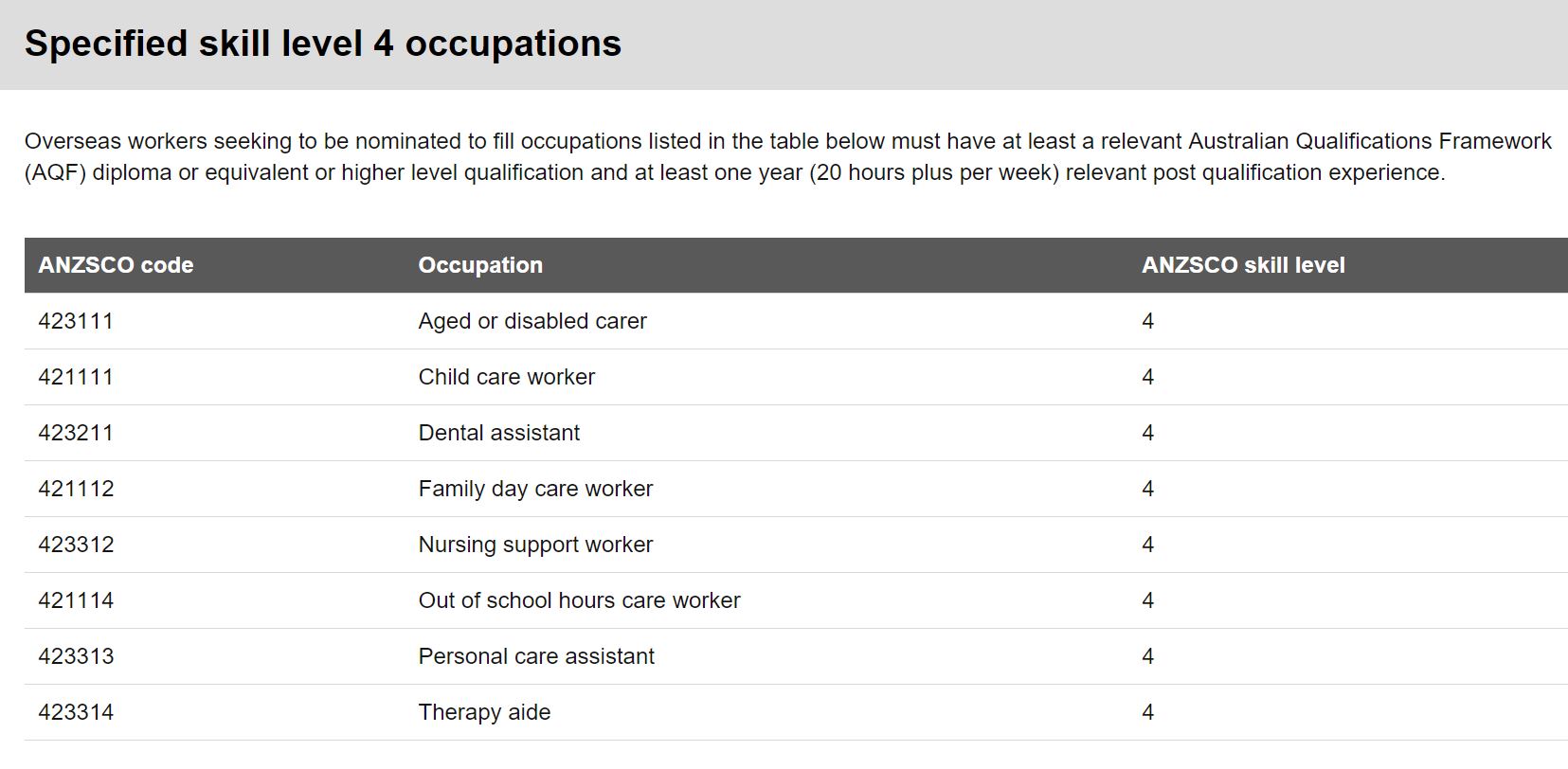Click the 'Family day care worker' cell
This screenshot has height=769, width=1568.
pyautogui.click(x=535, y=489)
